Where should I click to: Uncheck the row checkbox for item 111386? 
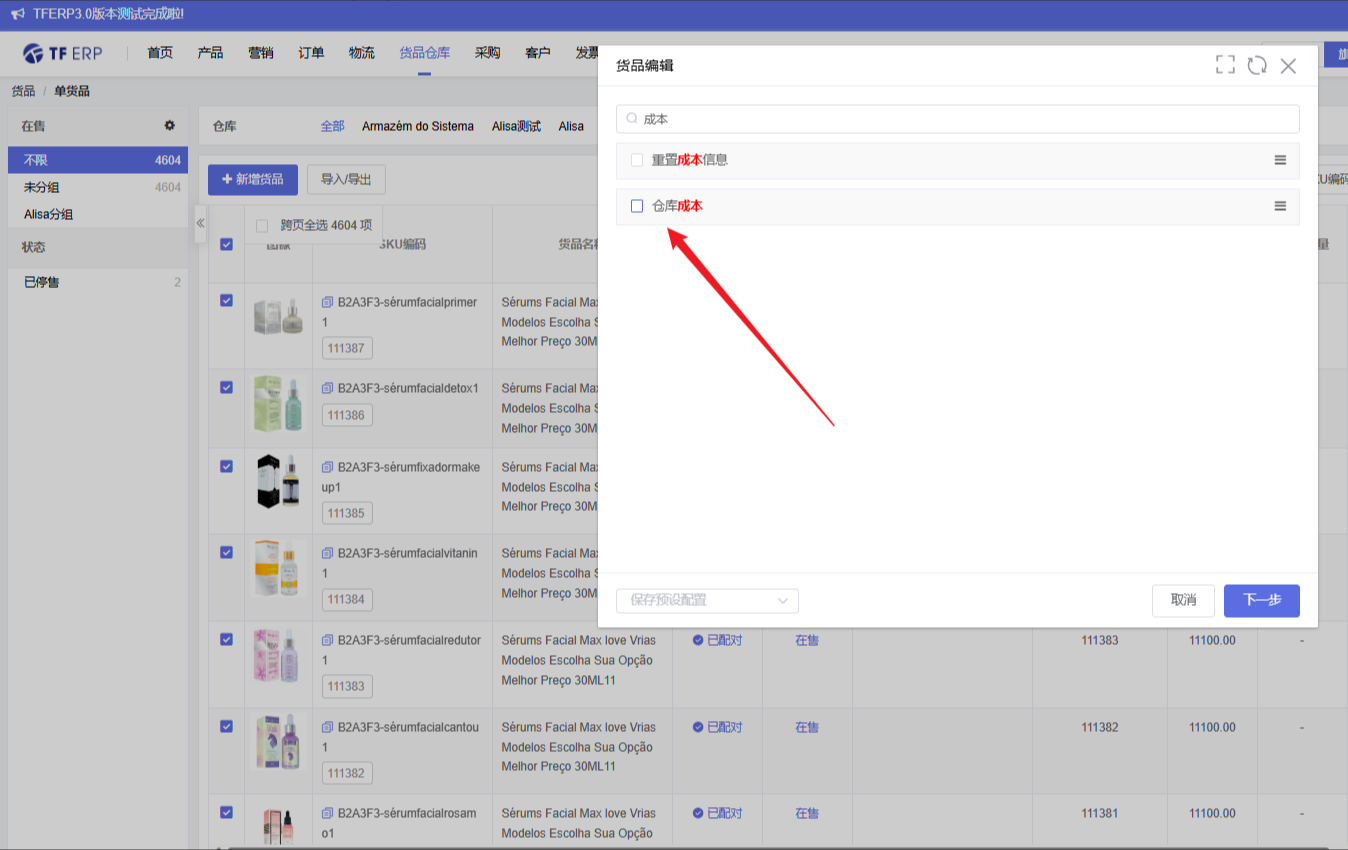tap(226, 387)
